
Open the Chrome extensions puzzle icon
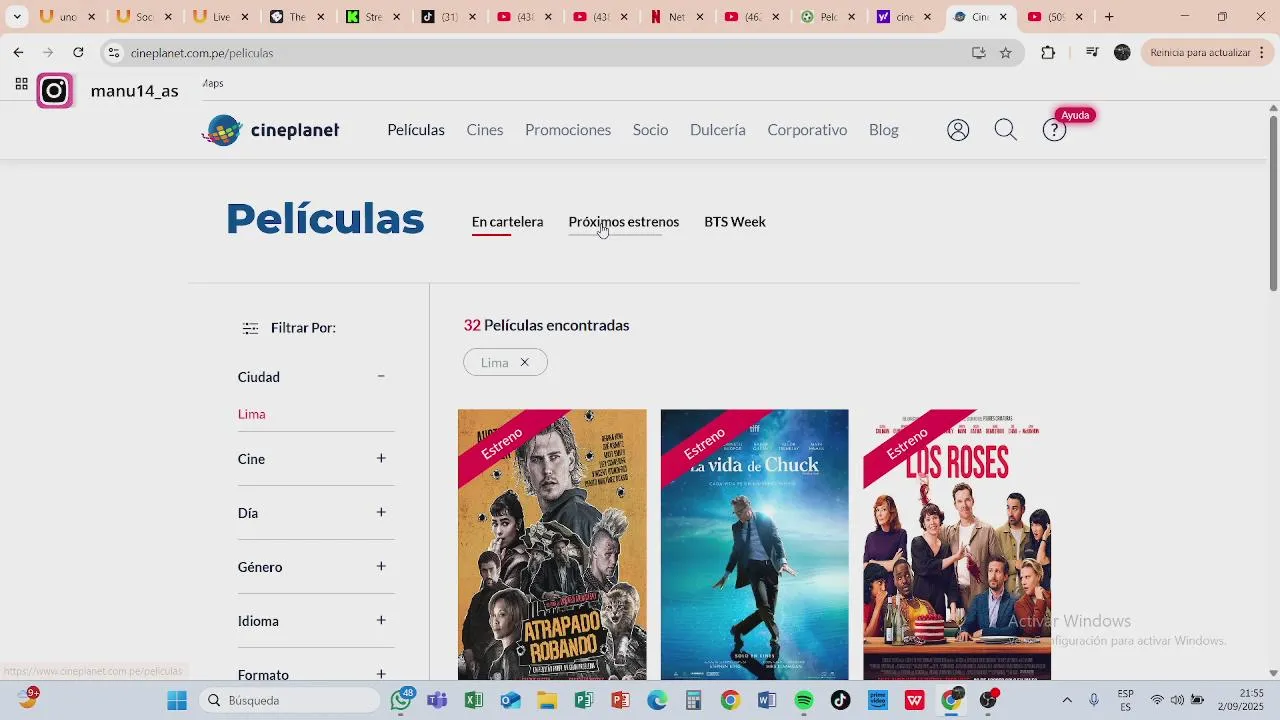[x=1048, y=53]
